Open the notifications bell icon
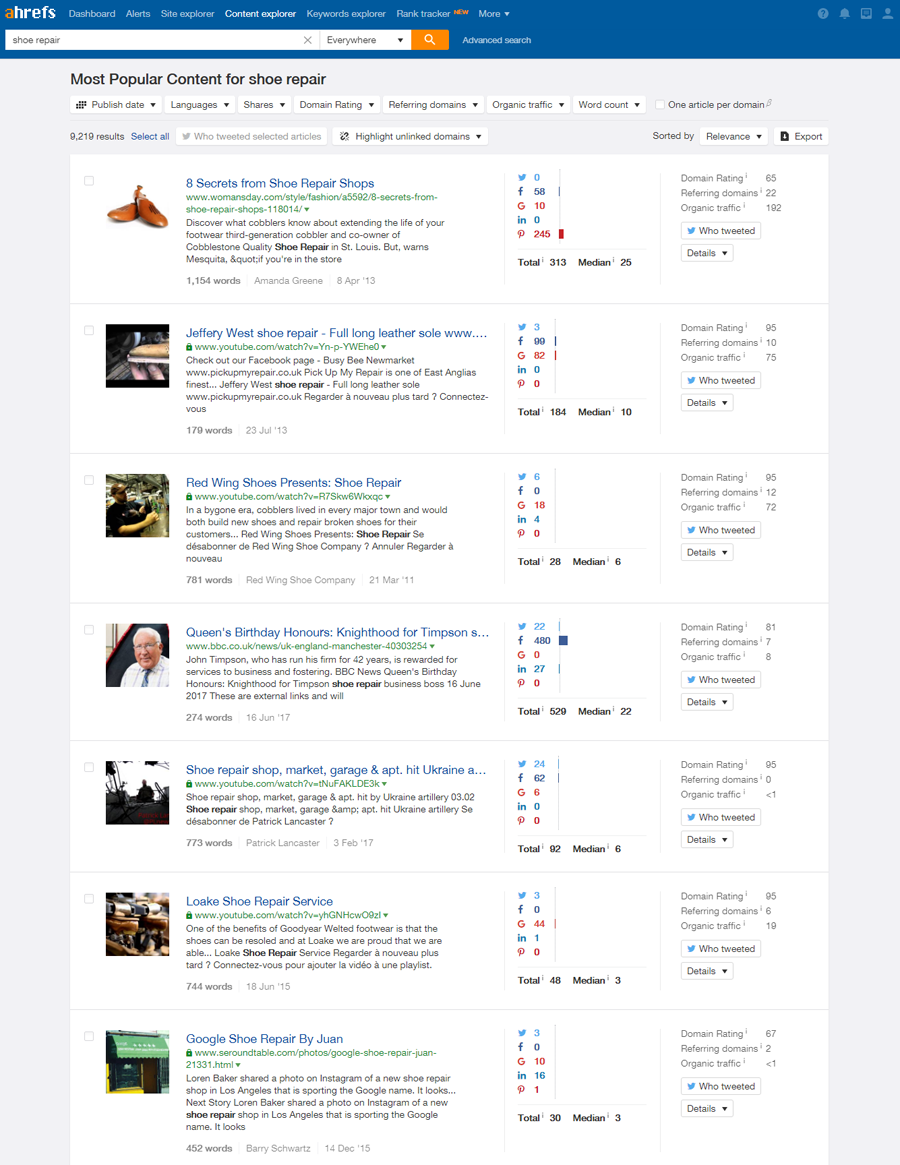The width and height of the screenshot is (900, 1165). click(x=844, y=13)
